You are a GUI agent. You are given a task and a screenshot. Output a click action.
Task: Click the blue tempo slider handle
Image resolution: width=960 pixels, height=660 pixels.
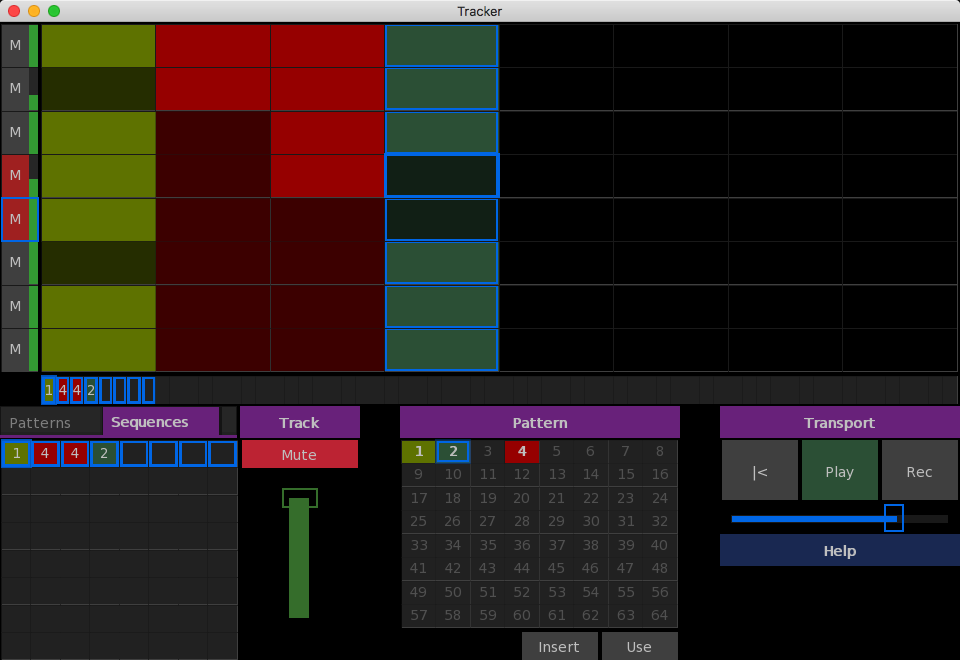click(x=894, y=518)
